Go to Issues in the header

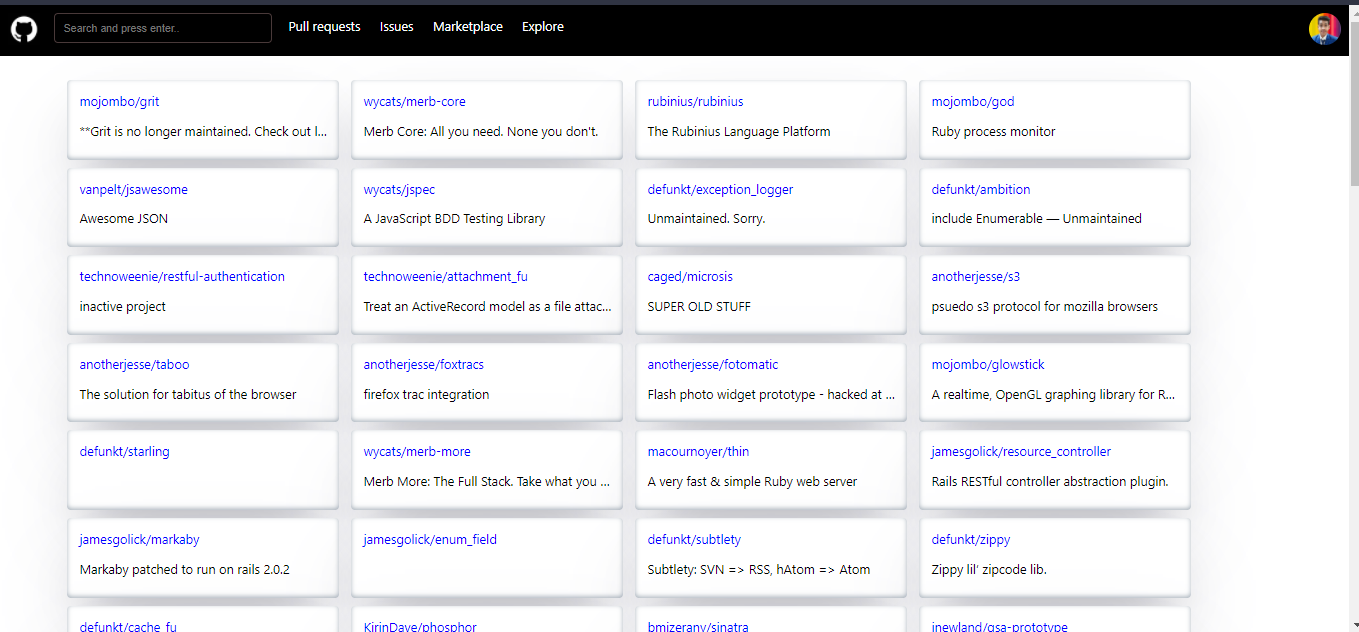396,27
